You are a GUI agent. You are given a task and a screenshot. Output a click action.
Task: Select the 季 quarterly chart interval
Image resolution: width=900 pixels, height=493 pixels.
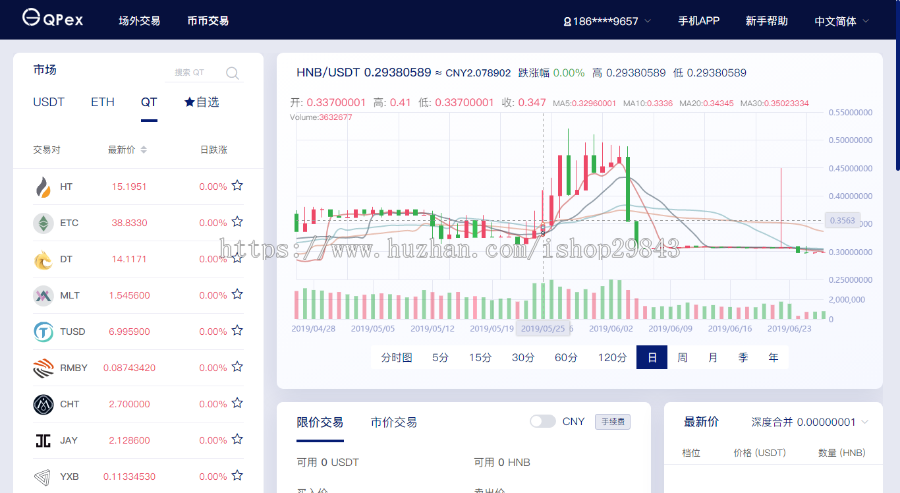(x=743, y=358)
